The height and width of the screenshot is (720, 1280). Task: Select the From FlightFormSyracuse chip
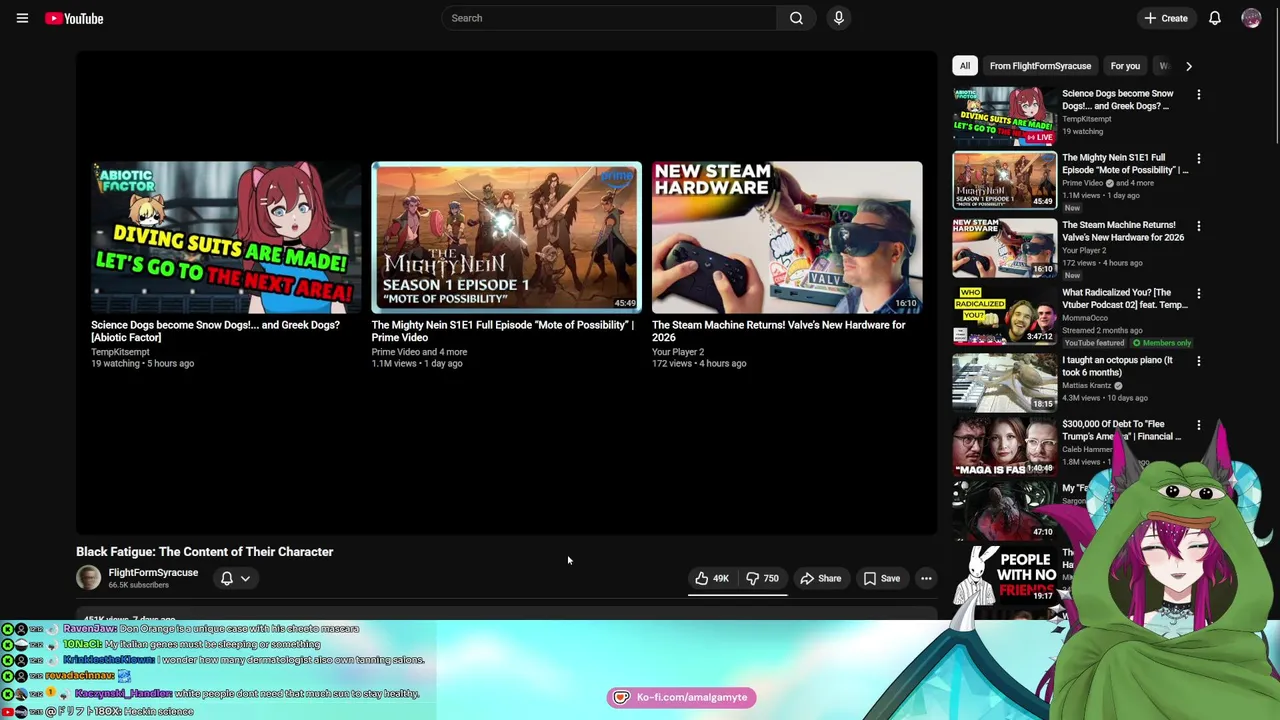pos(1040,66)
